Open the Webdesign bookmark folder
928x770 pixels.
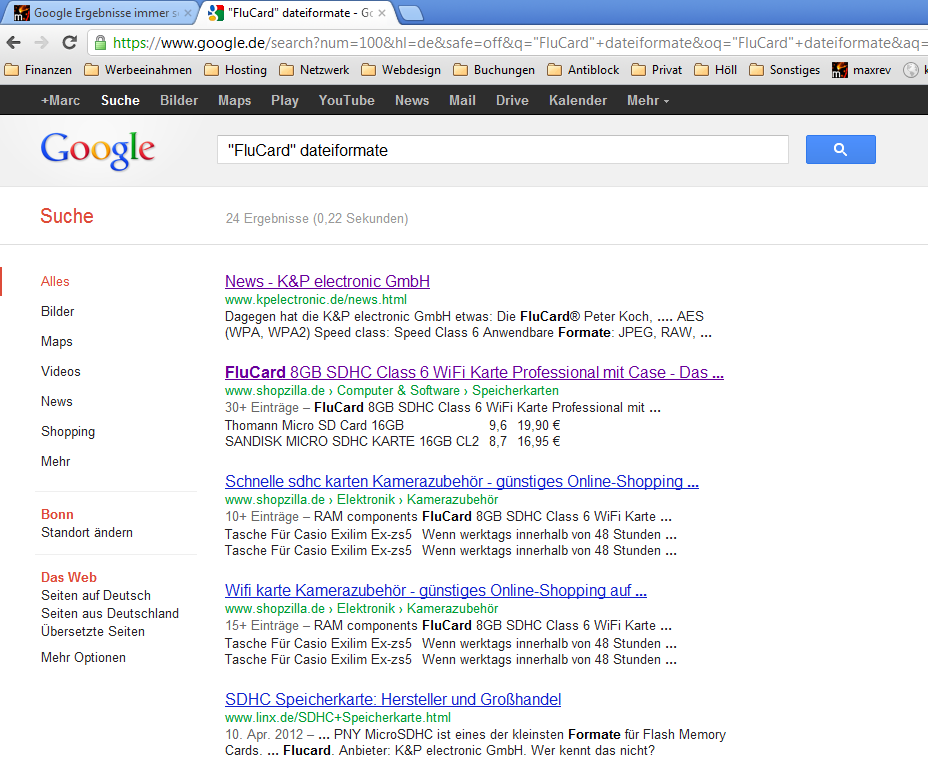pyautogui.click(x=401, y=70)
